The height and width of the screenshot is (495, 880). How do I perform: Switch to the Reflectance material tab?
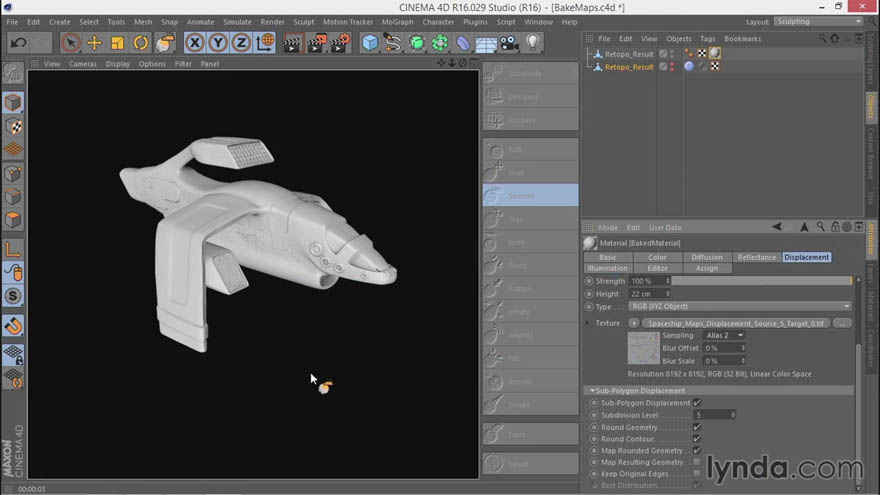[x=757, y=257]
